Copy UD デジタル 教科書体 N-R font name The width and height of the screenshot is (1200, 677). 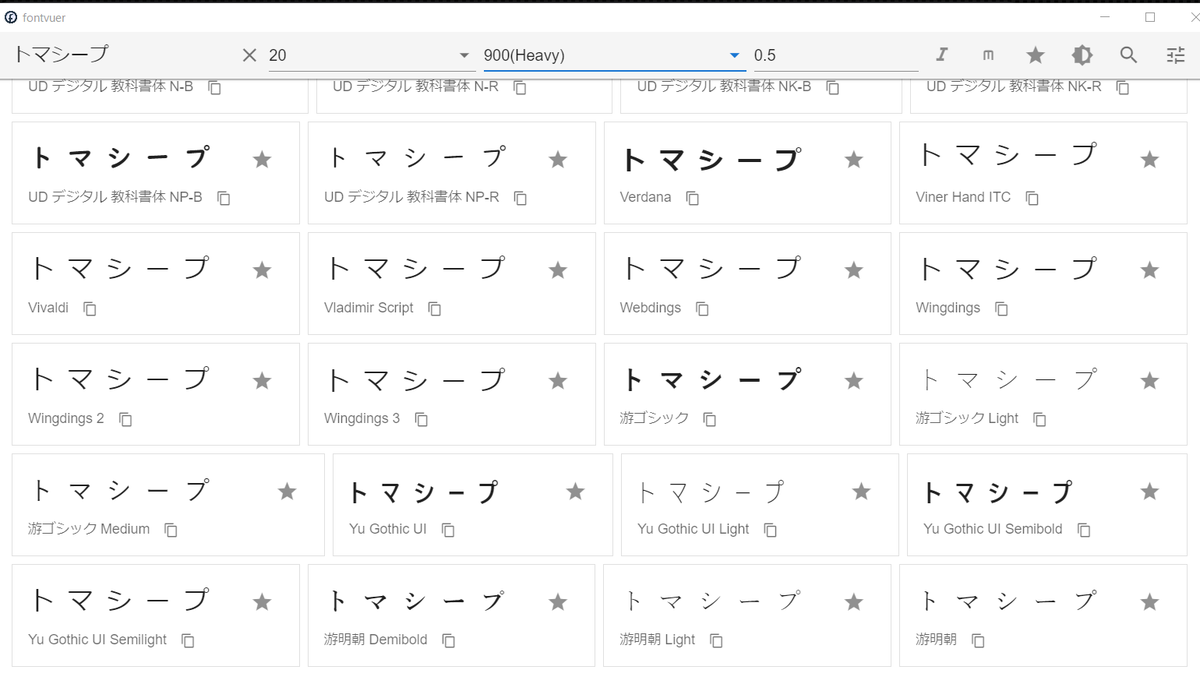click(x=520, y=88)
